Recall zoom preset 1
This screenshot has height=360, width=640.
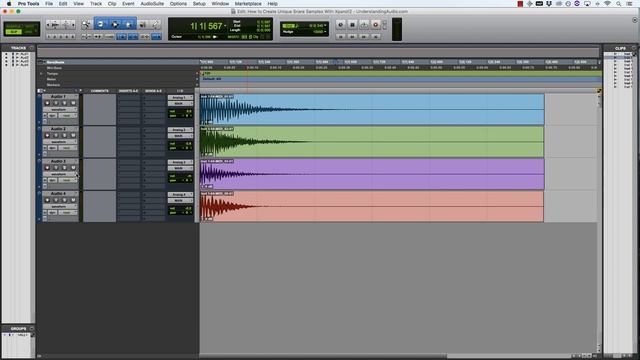click(x=49, y=37)
